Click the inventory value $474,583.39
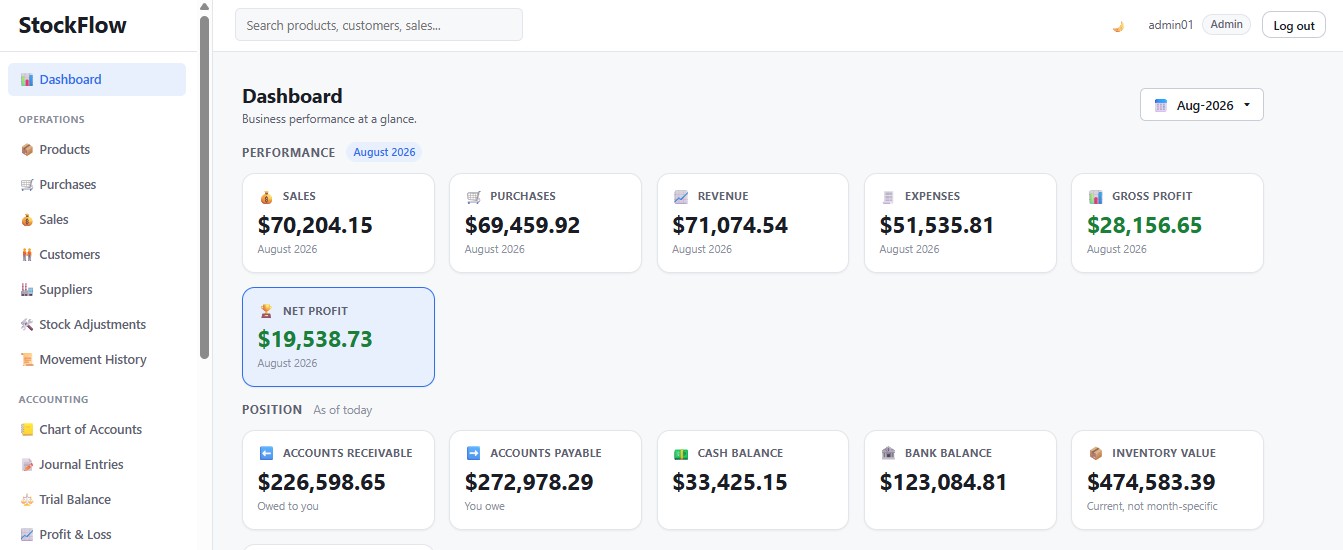 tap(1151, 482)
